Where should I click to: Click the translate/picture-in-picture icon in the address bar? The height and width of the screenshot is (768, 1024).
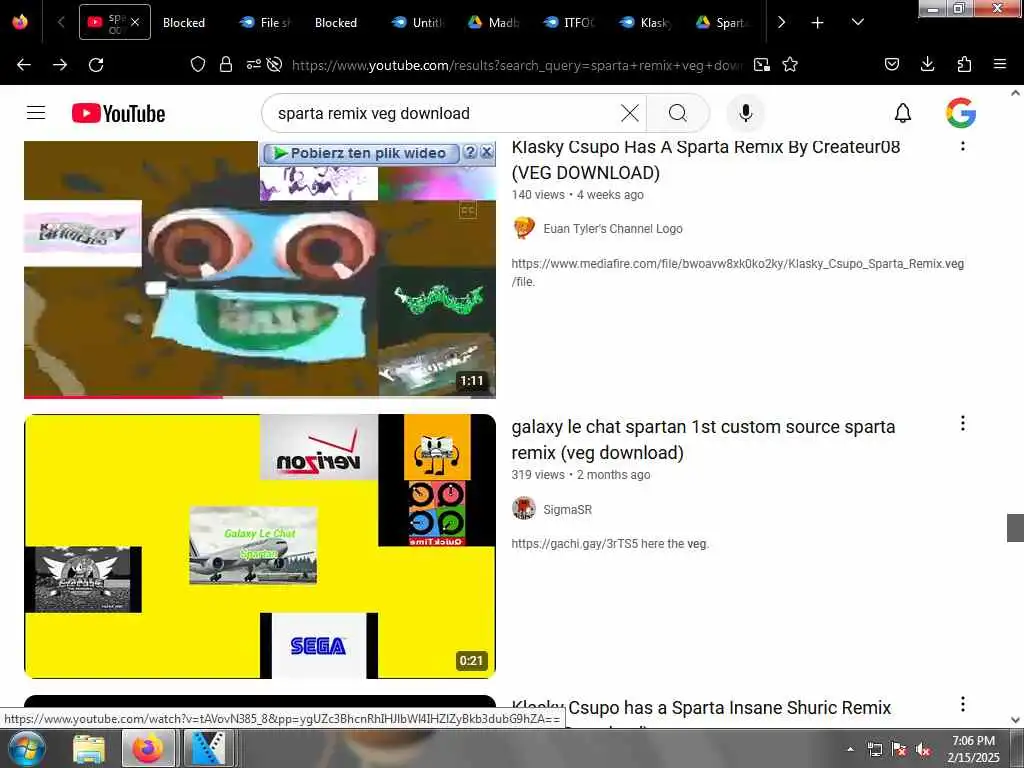[x=761, y=64]
